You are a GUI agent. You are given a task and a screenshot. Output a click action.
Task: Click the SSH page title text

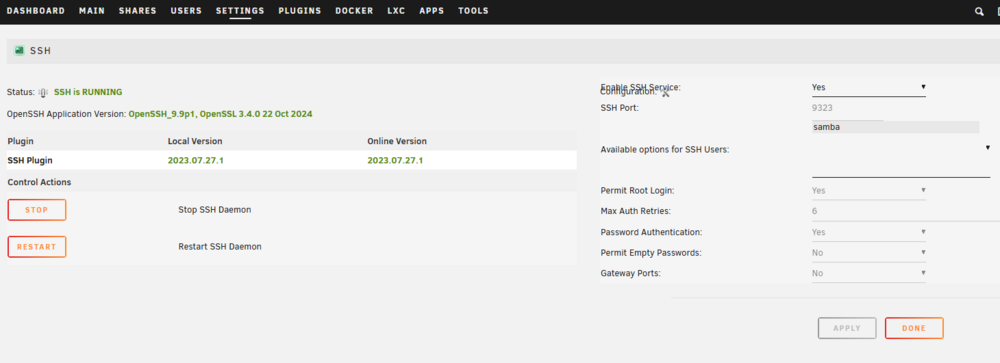[40, 50]
